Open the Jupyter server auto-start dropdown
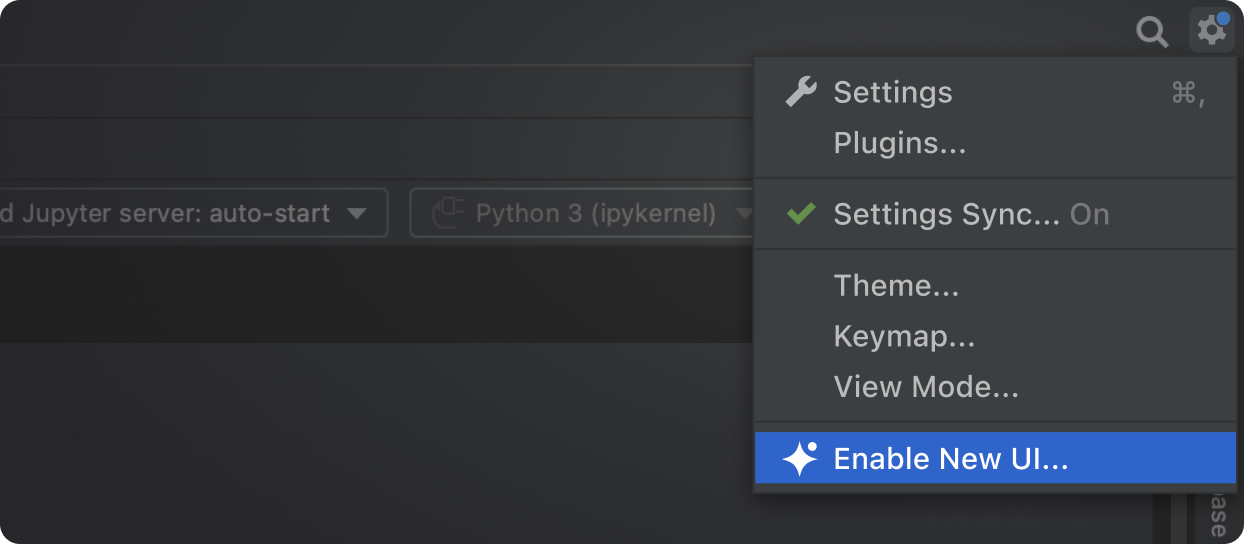 [190, 213]
